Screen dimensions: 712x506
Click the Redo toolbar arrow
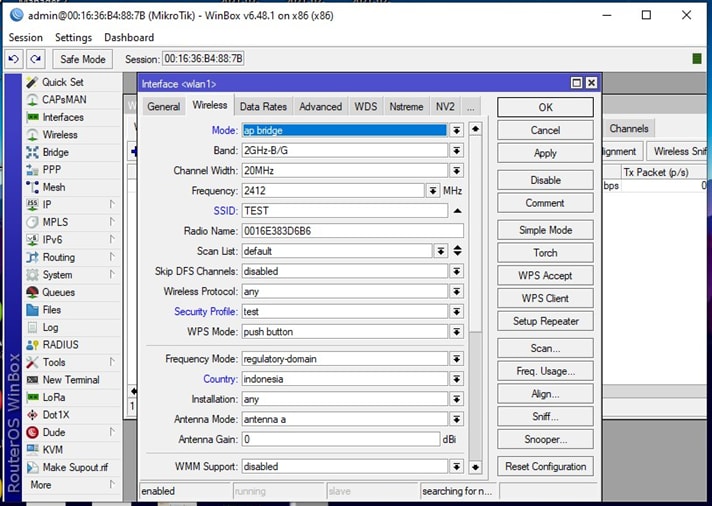pyautogui.click(x=36, y=59)
